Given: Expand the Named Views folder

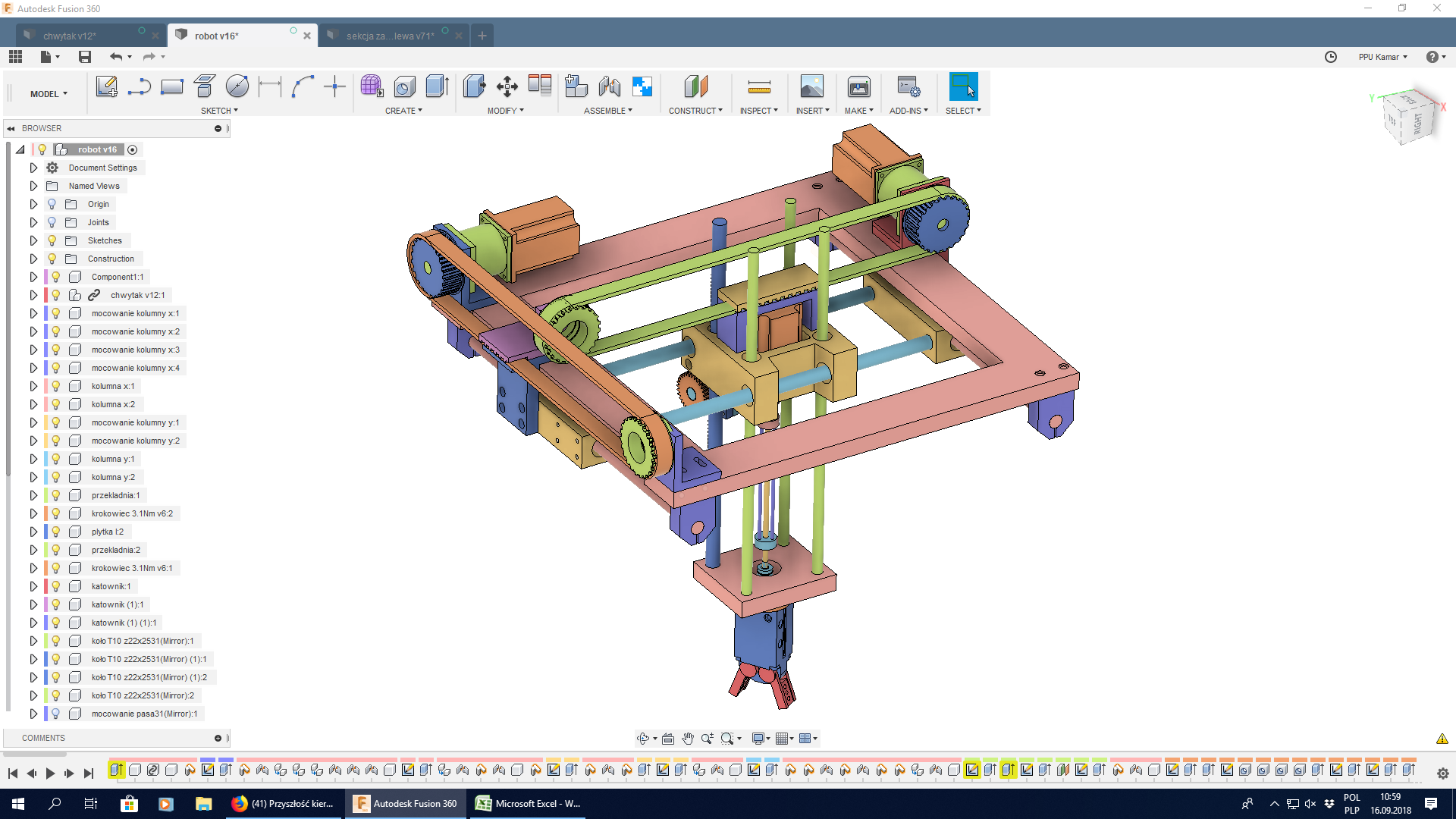Looking at the screenshot, I should pos(33,185).
